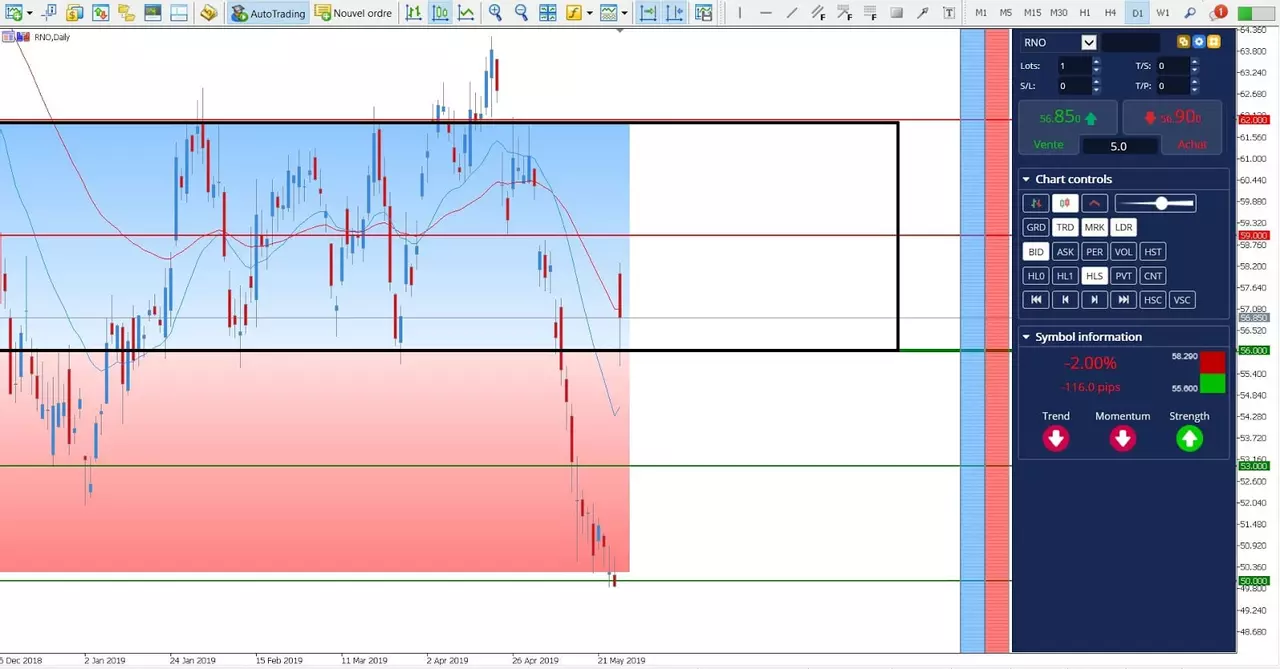Viewport: 1280px width, 669px height.
Task: Switch to M5 timeframe
Action: 1006,13
